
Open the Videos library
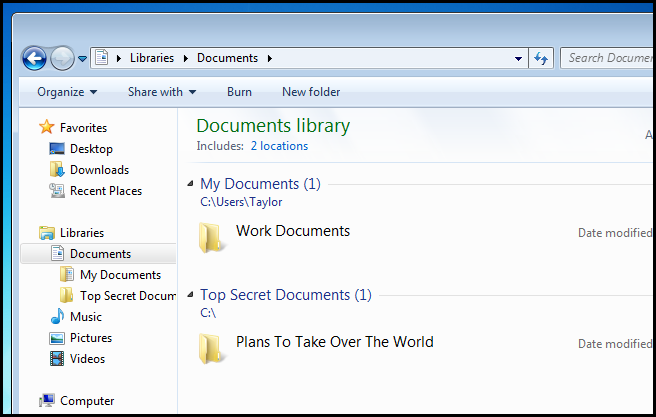(87, 358)
